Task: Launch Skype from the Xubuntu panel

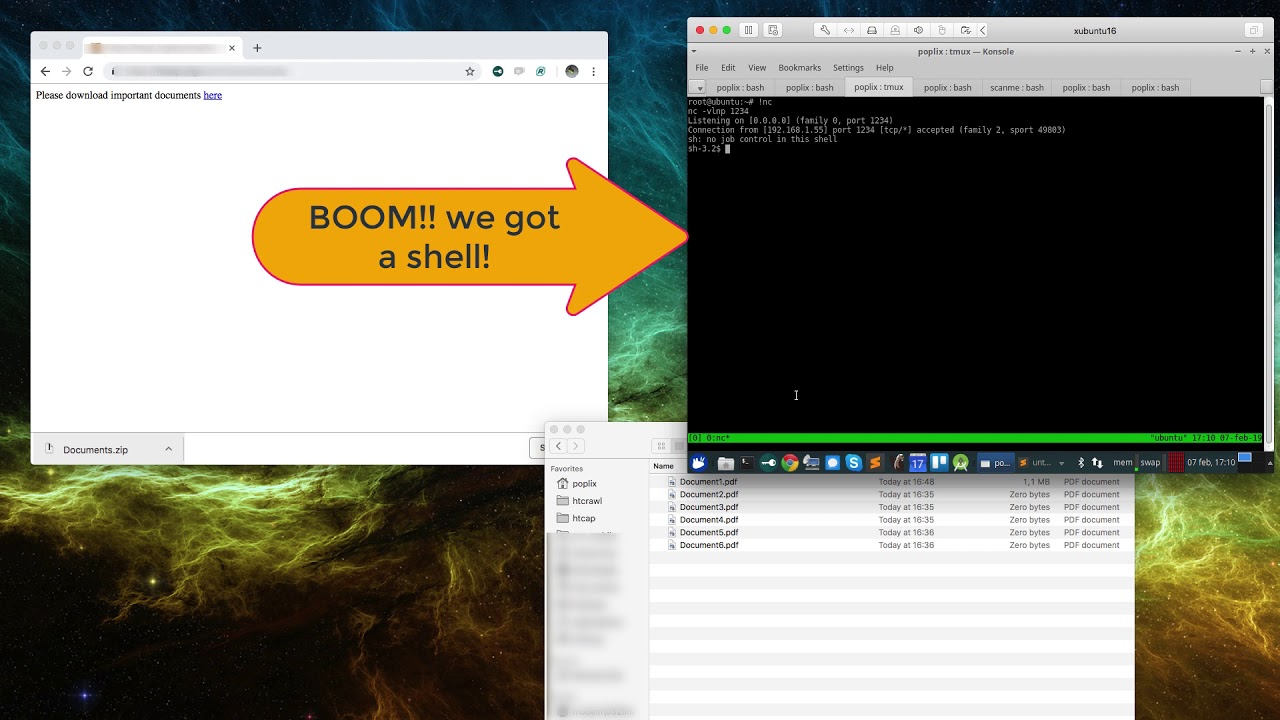Action: tap(853, 463)
